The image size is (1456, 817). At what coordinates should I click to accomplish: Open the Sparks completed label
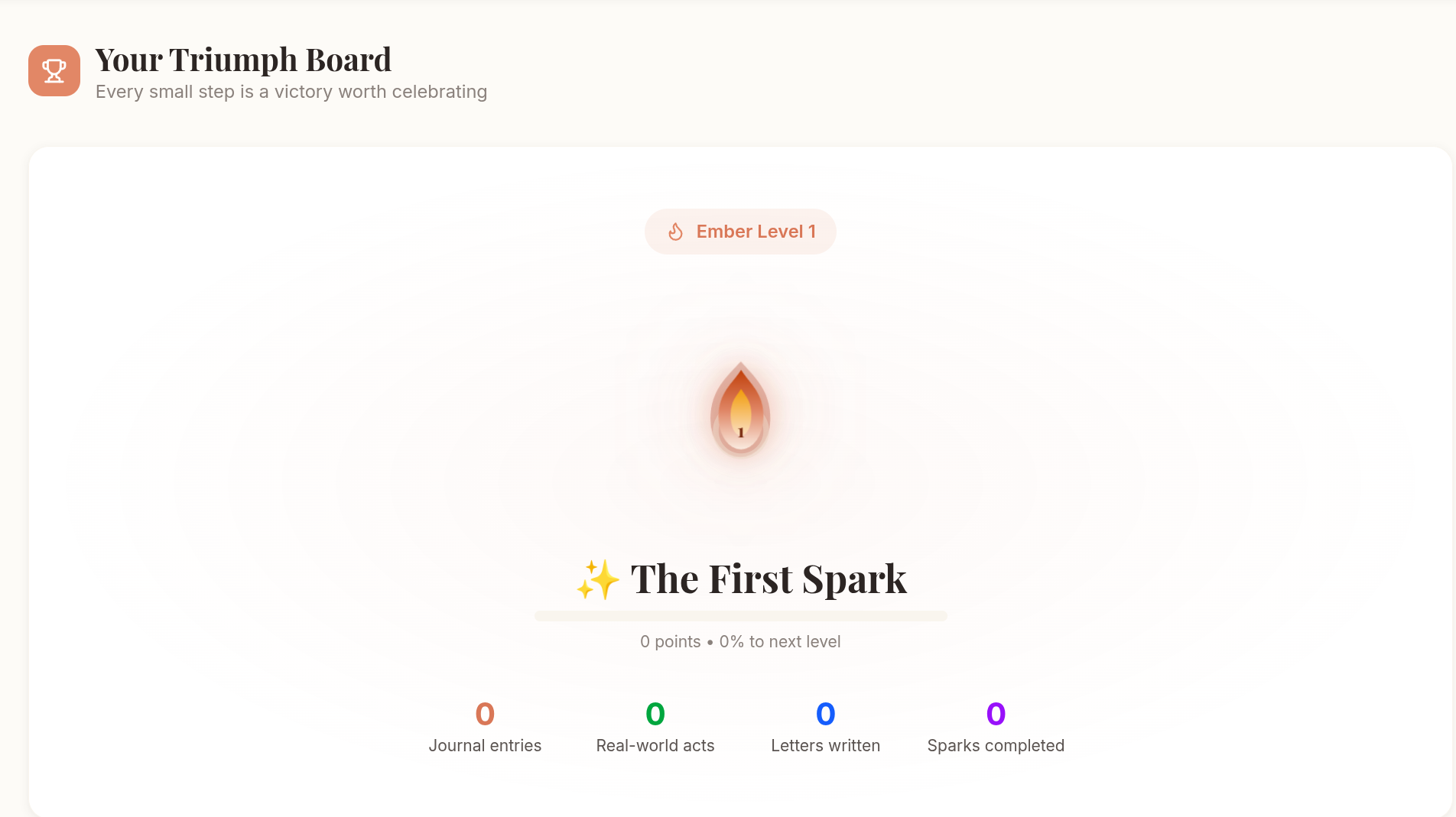996,746
